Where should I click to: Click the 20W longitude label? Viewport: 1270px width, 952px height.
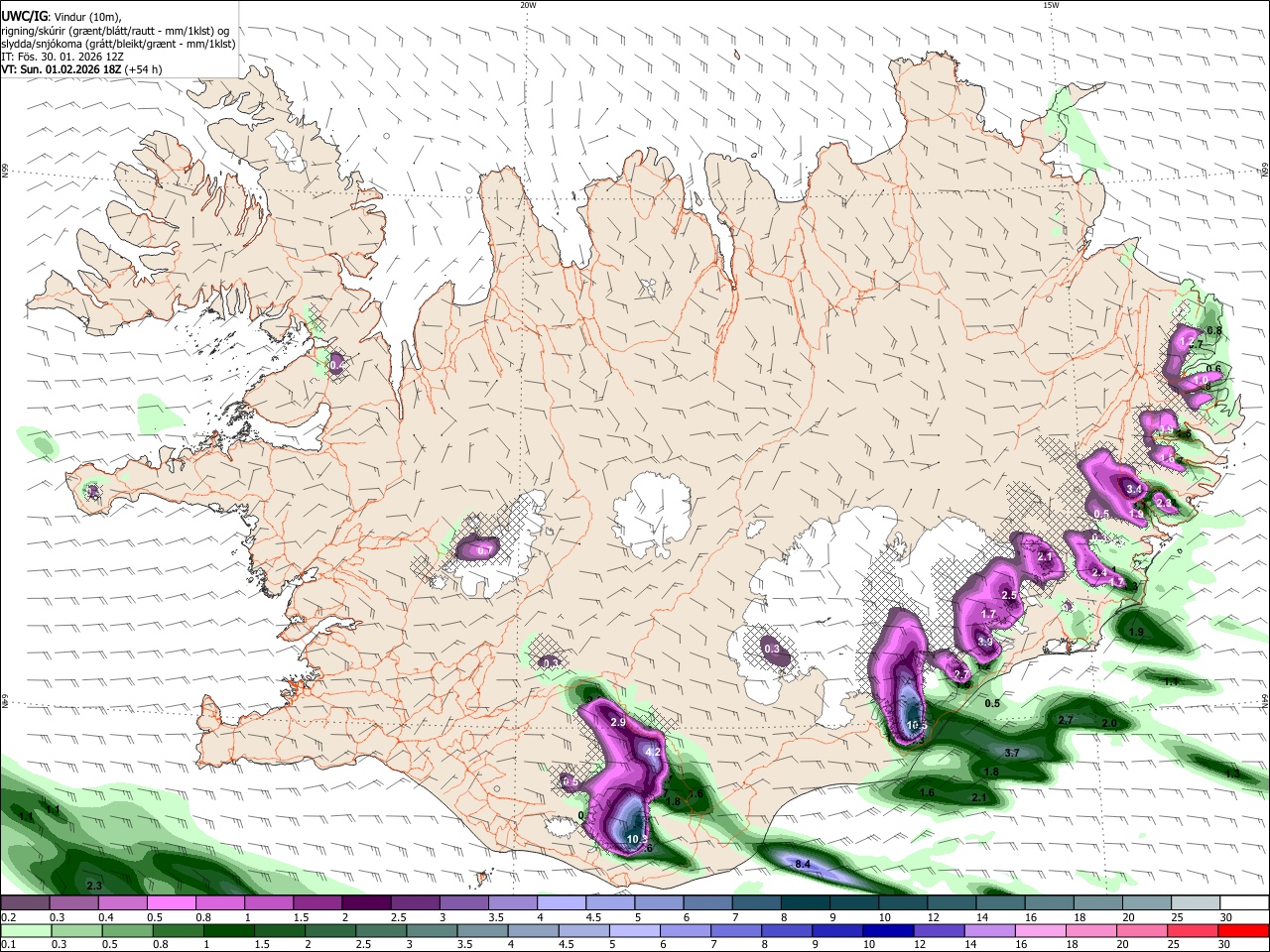pyautogui.click(x=528, y=5)
